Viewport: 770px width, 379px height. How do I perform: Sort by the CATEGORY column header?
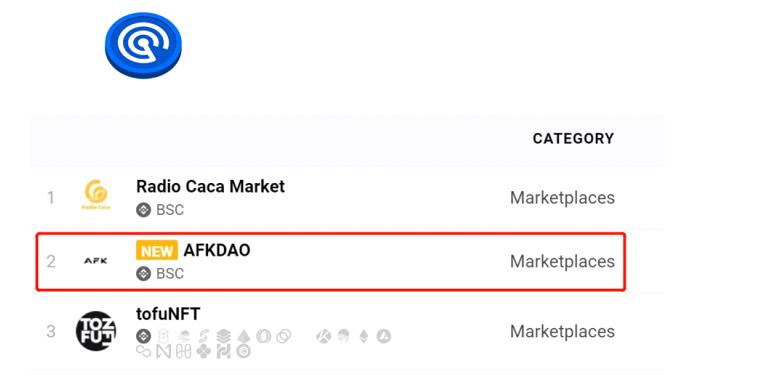[573, 138]
